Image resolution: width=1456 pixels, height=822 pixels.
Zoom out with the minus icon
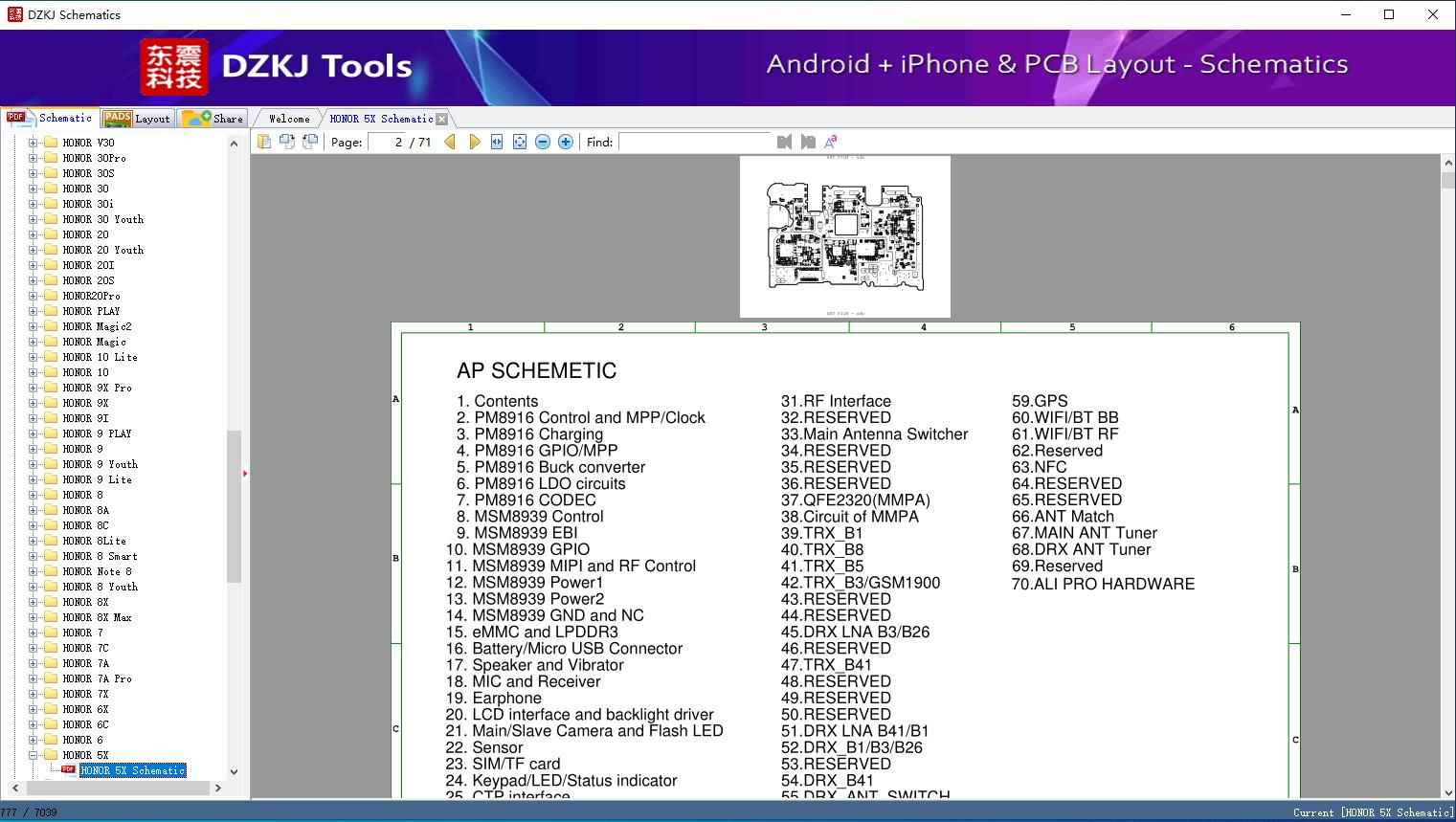pyautogui.click(x=543, y=142)
